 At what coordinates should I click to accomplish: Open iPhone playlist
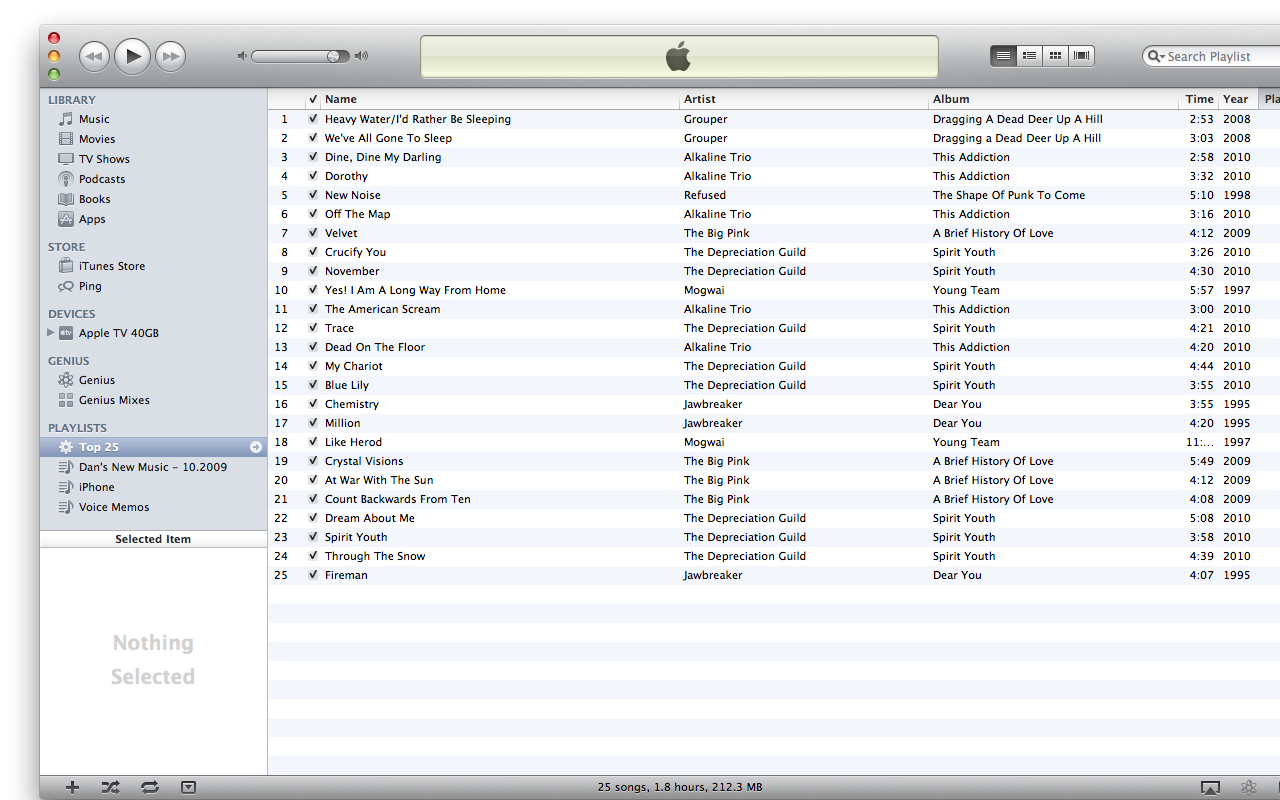(96, 487)
